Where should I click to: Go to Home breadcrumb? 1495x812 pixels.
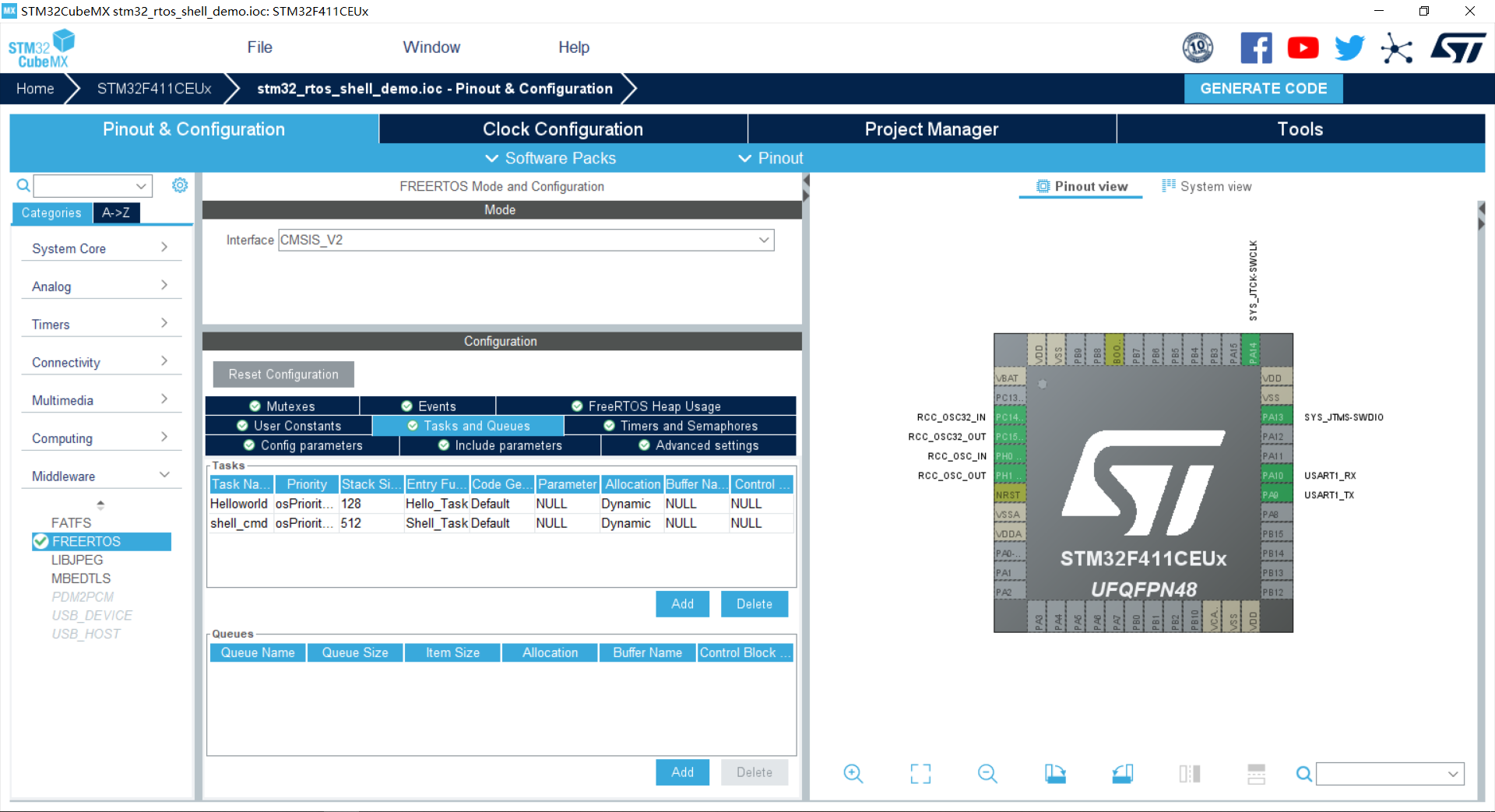pos(35,89)
